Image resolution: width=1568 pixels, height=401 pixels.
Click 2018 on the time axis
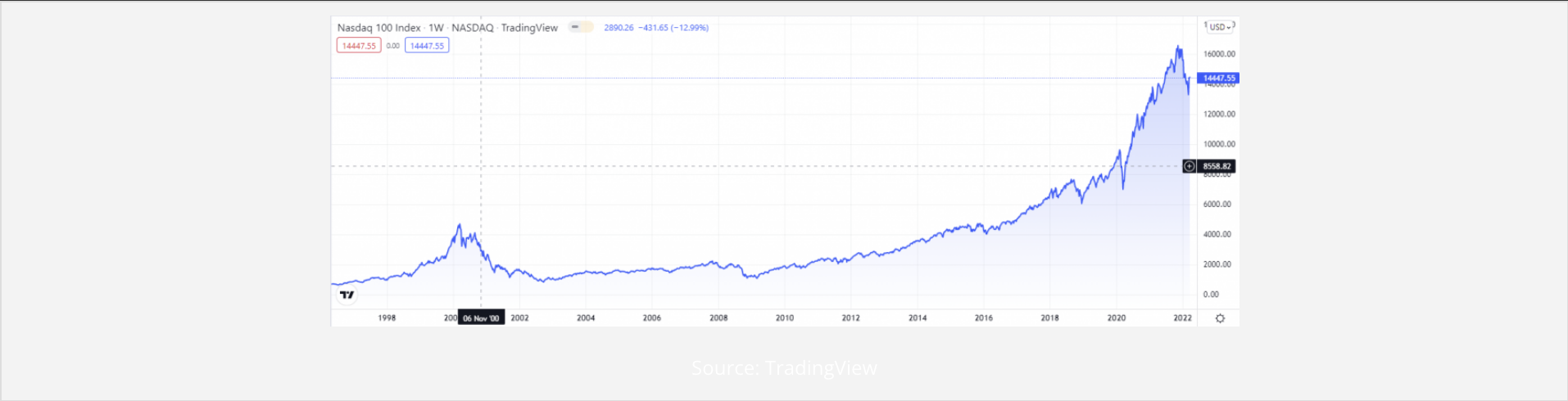point(1049,318)
